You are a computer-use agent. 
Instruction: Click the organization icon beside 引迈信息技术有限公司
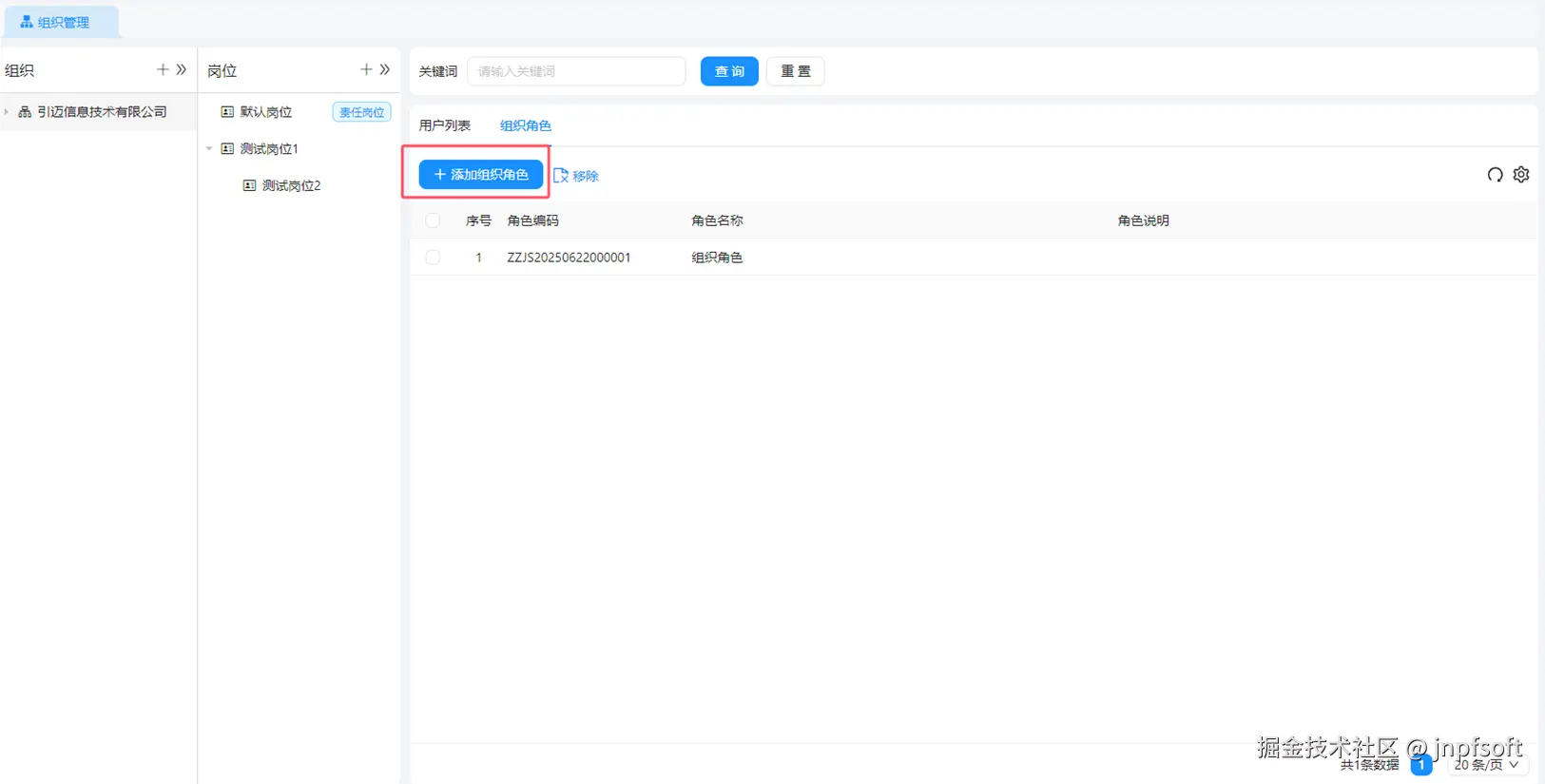(x=25, y=111)
